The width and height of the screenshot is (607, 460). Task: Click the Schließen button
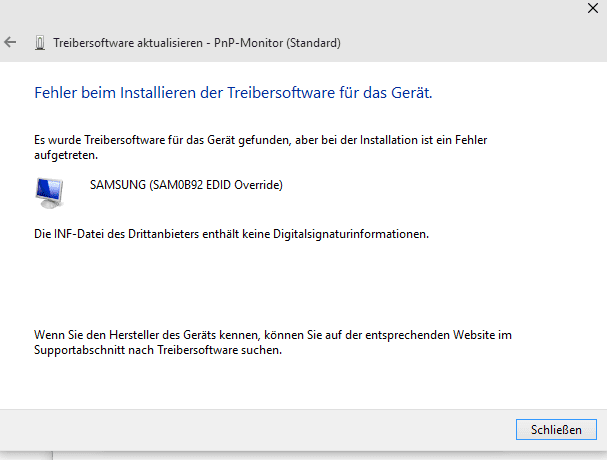pyautogui.click(x=556, y=429)
